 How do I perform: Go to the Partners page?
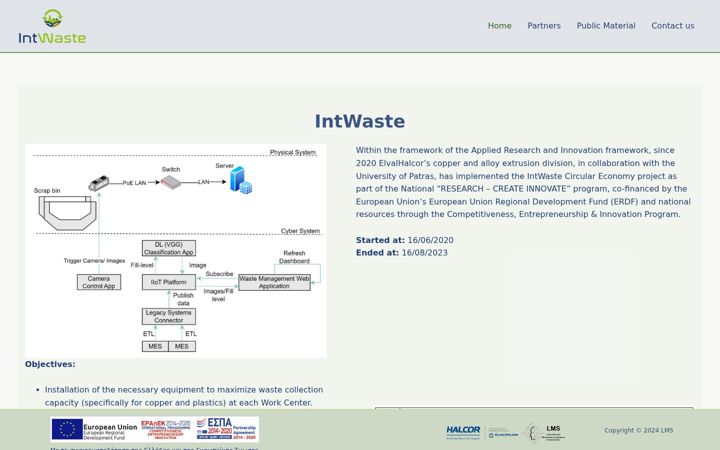(544, 26)
